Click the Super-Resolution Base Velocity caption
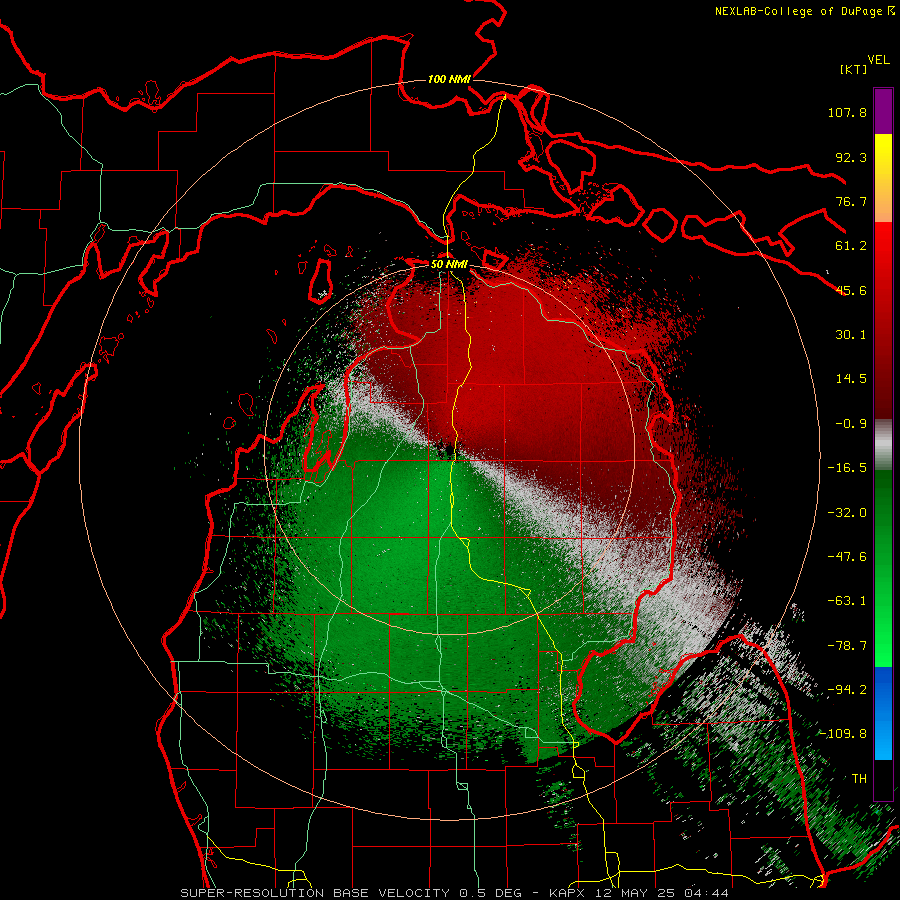The width and height of the screenshot is (900, 900). pos(455,893)
